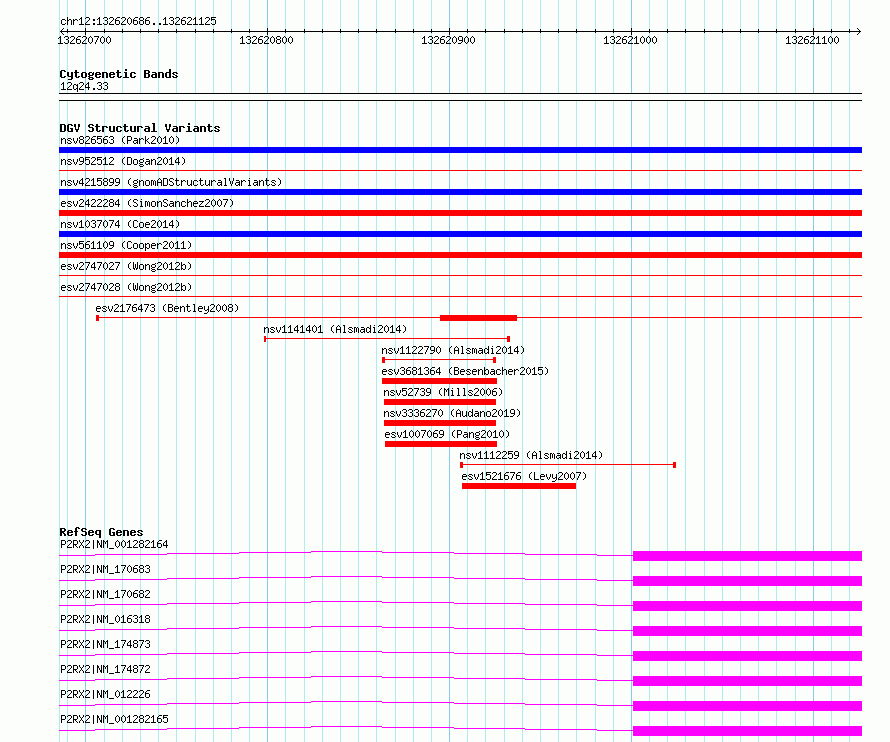890x742 pixels.
Task: Click the blue bar under nsv1037074
Action: tap(460, 234)
